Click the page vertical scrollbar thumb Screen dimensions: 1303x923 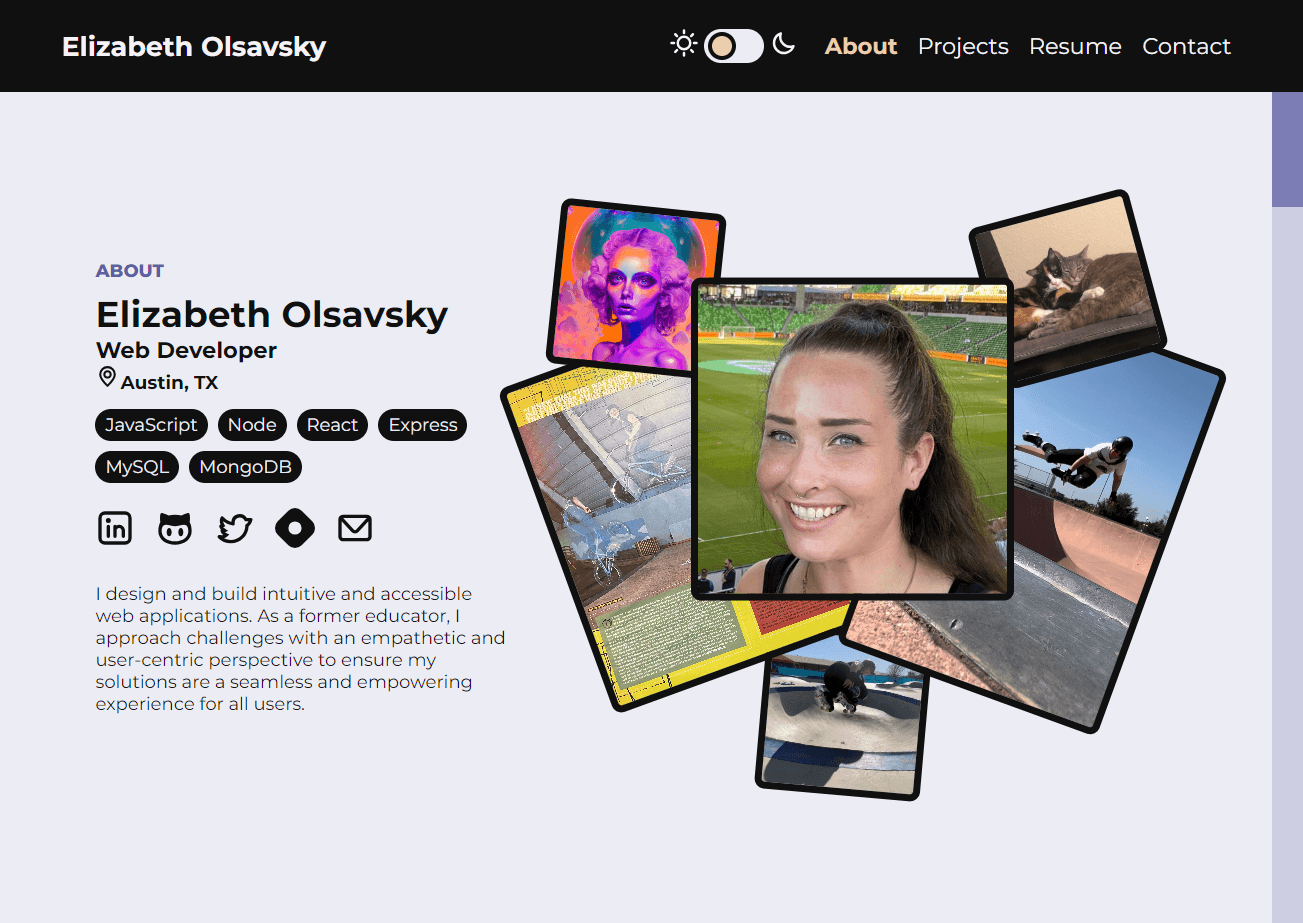coord(1287,150)
